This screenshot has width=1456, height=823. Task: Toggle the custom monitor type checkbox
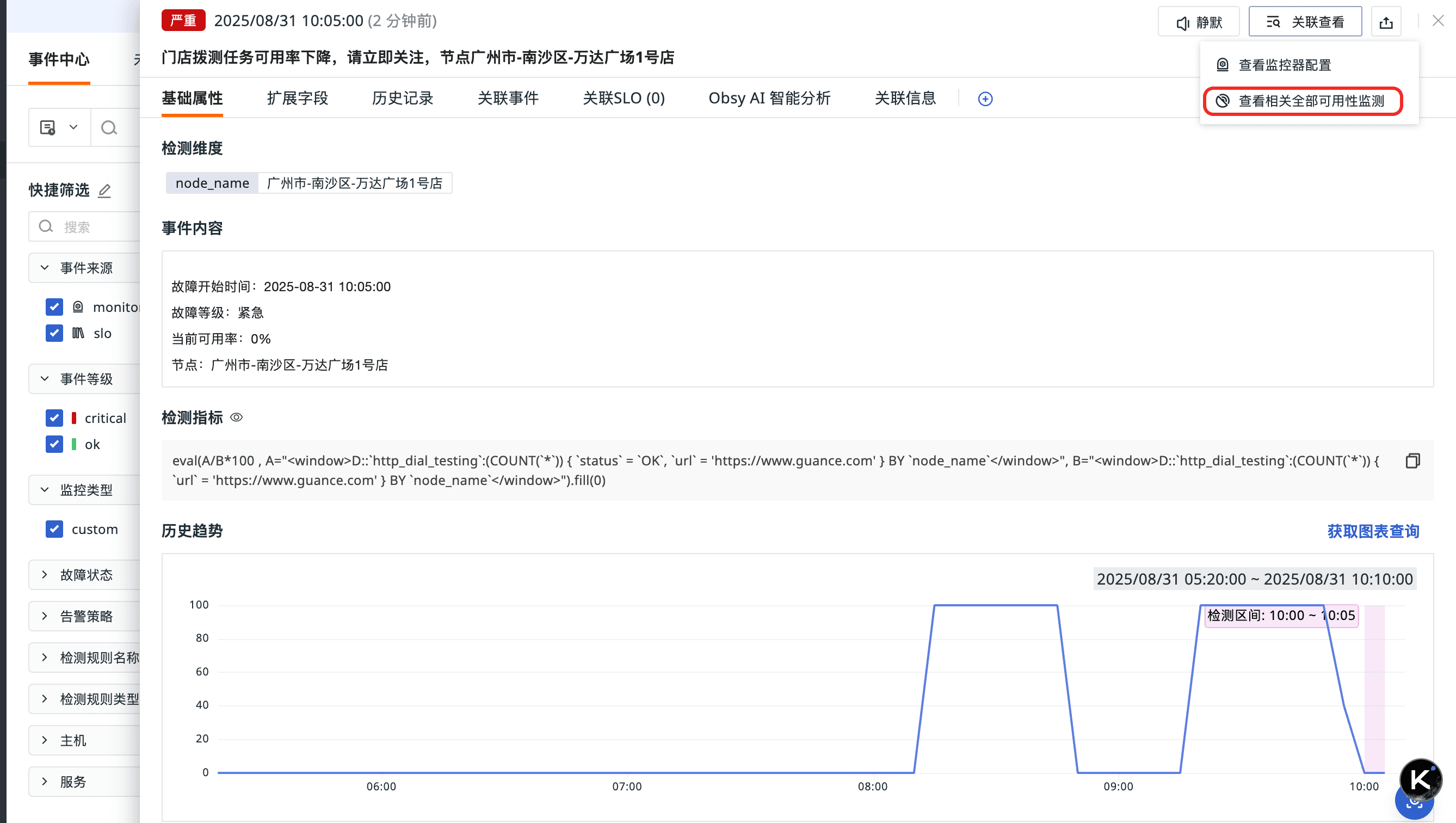(x=54, y=530)
